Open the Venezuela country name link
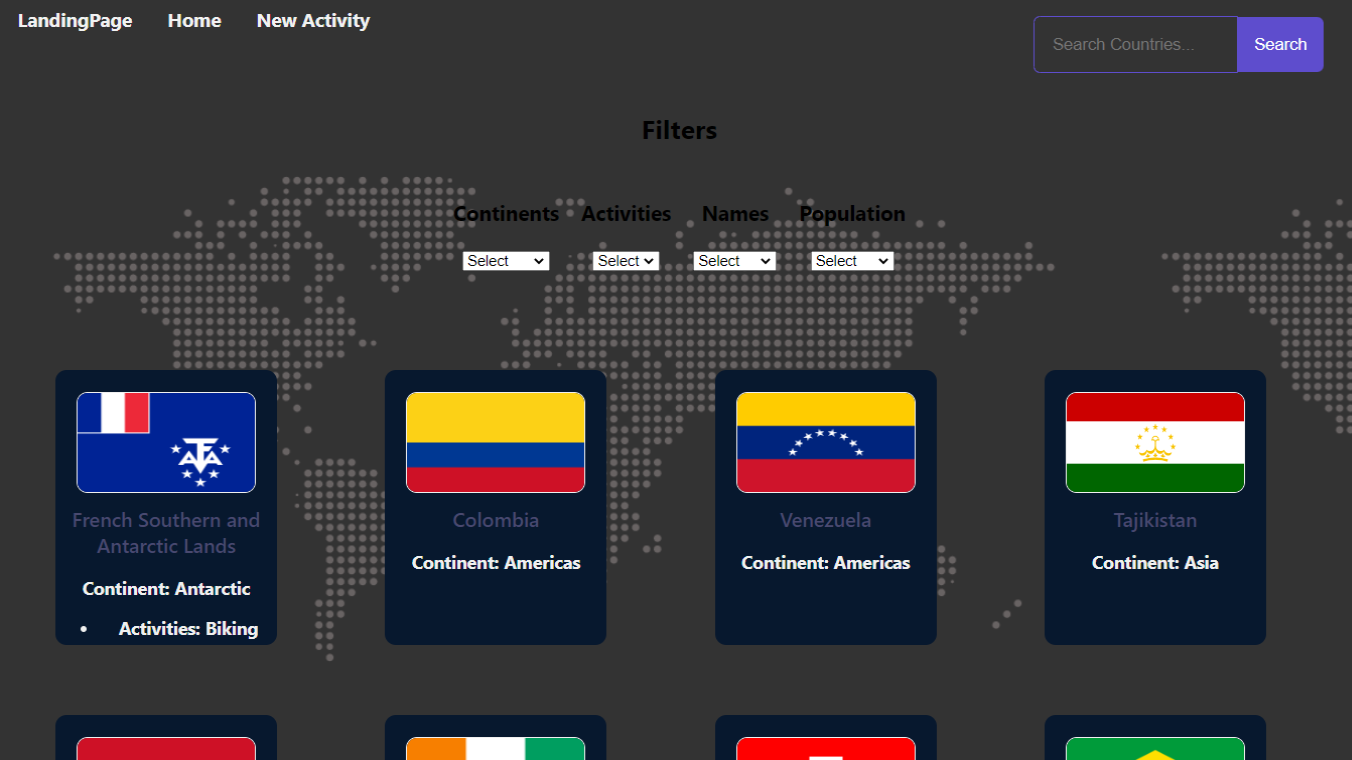 point(826,520)
